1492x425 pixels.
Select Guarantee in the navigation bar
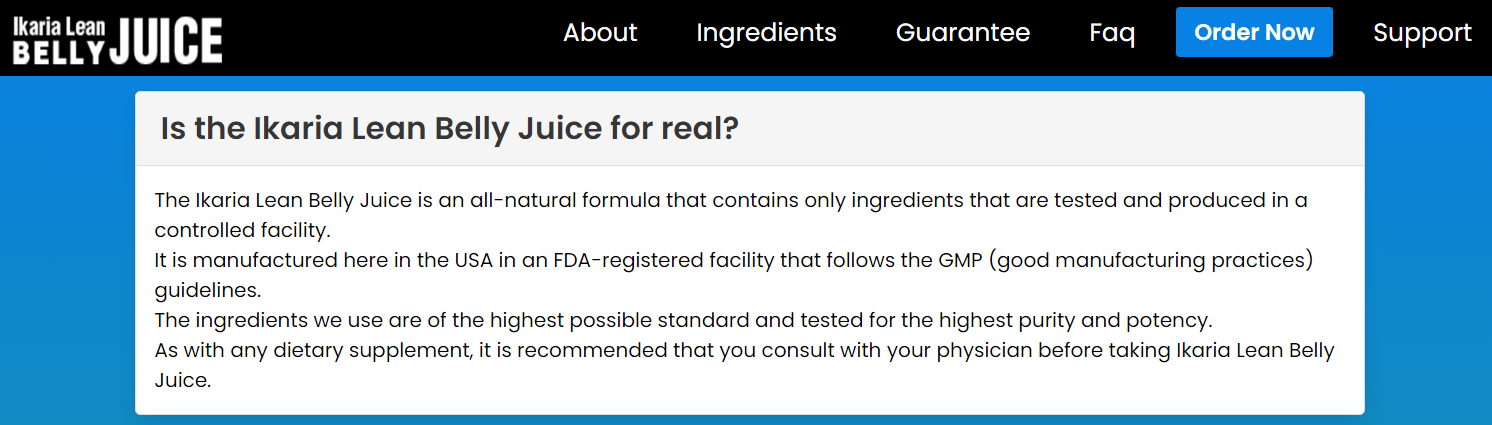962,33
